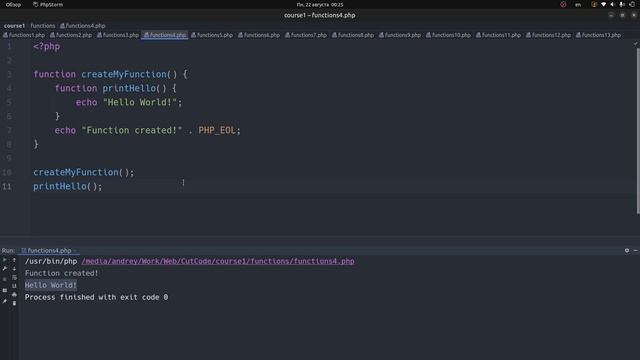The width and height of the screenshot is (640, 360).
Task: Click Up the Stack Trace arrow
Action: pos(14,260)
